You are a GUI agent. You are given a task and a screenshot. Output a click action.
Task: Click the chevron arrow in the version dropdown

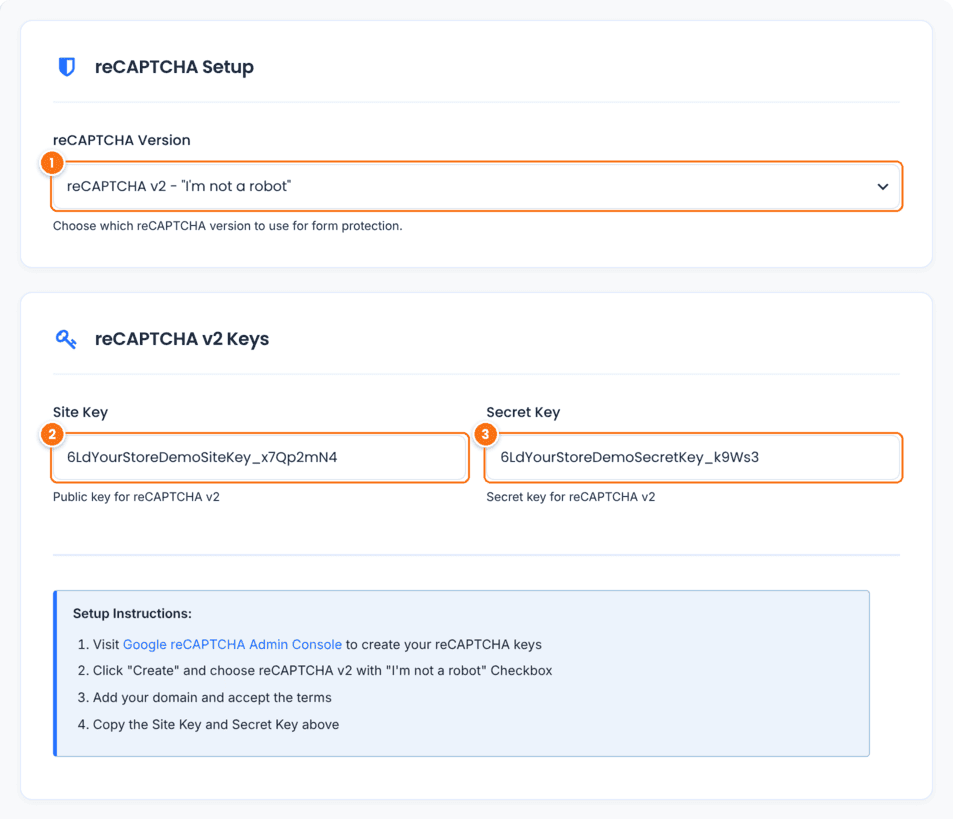pyautogui.click(x=882, y=187)
